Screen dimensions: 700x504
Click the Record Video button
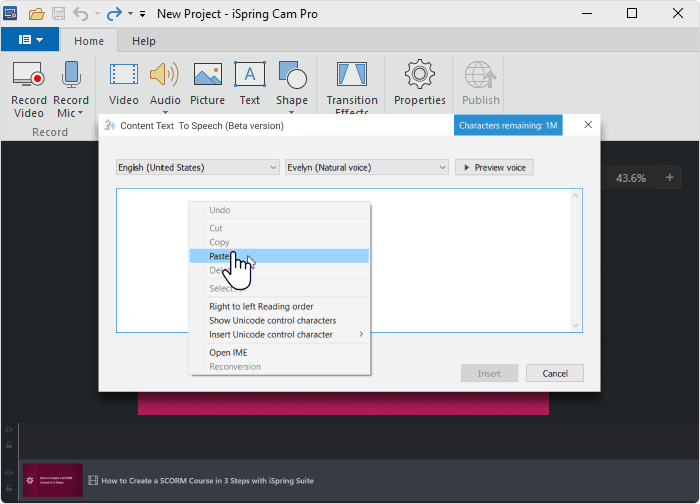click(x=29, y=89)
